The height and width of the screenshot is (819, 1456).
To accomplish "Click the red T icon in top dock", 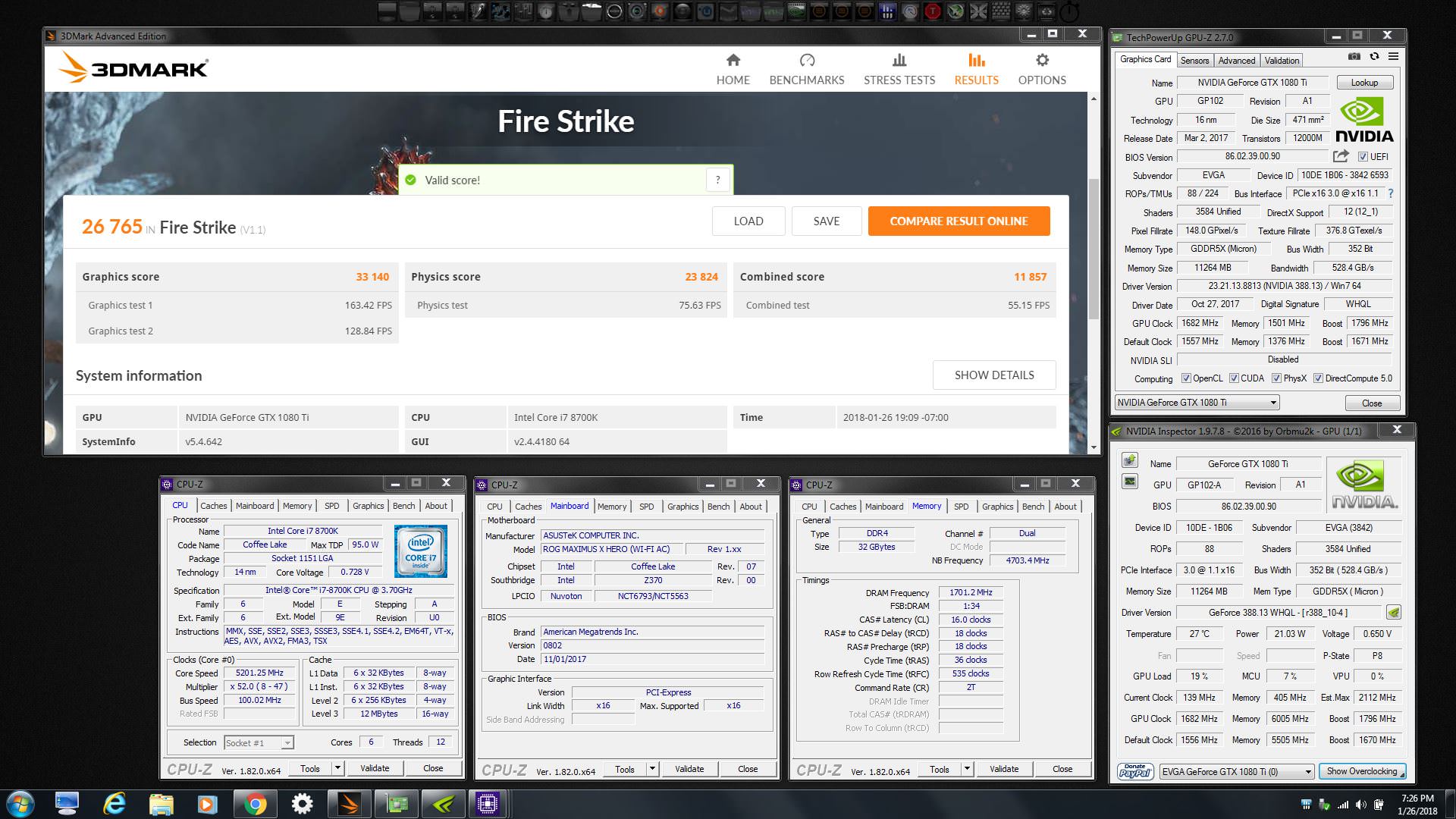I will (932, 11).
